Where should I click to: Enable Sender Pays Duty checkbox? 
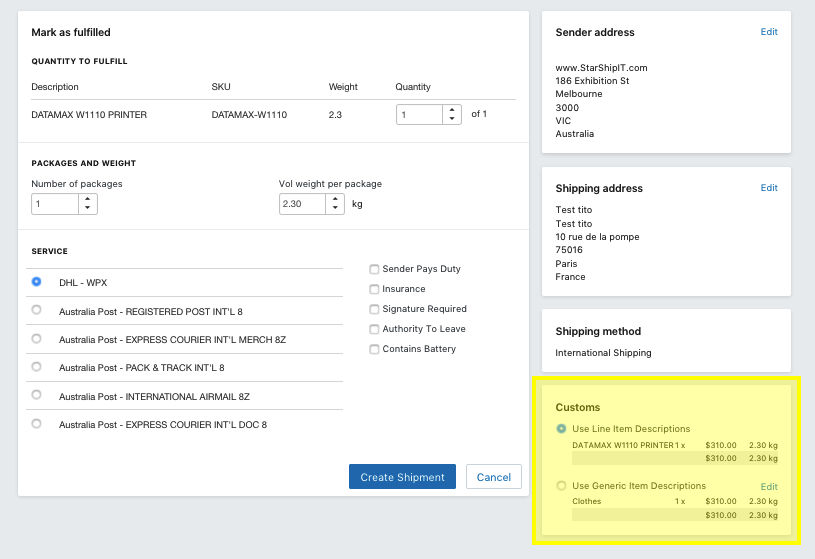click(x=374, y=269)
